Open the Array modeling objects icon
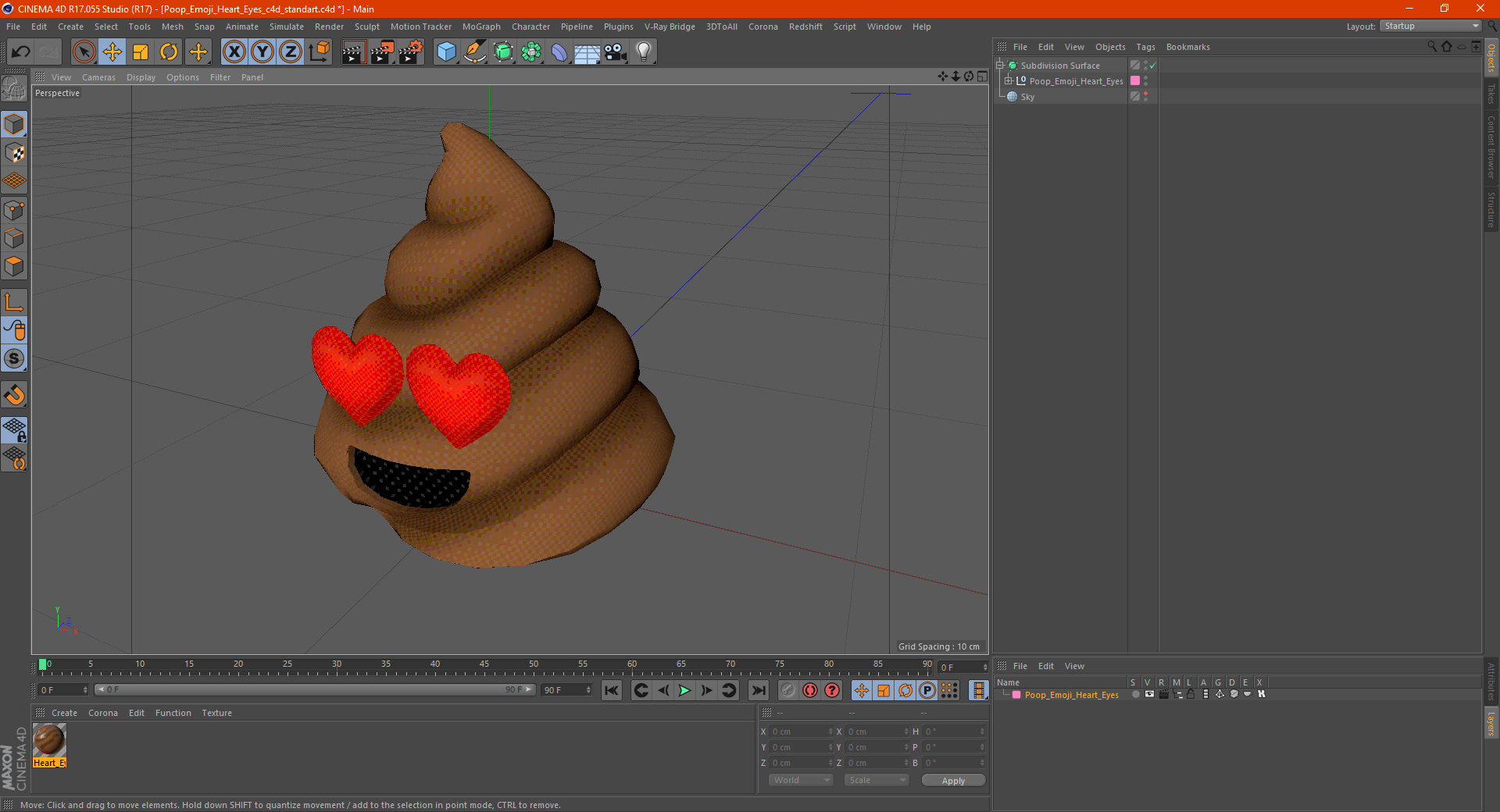 (531, 52)
